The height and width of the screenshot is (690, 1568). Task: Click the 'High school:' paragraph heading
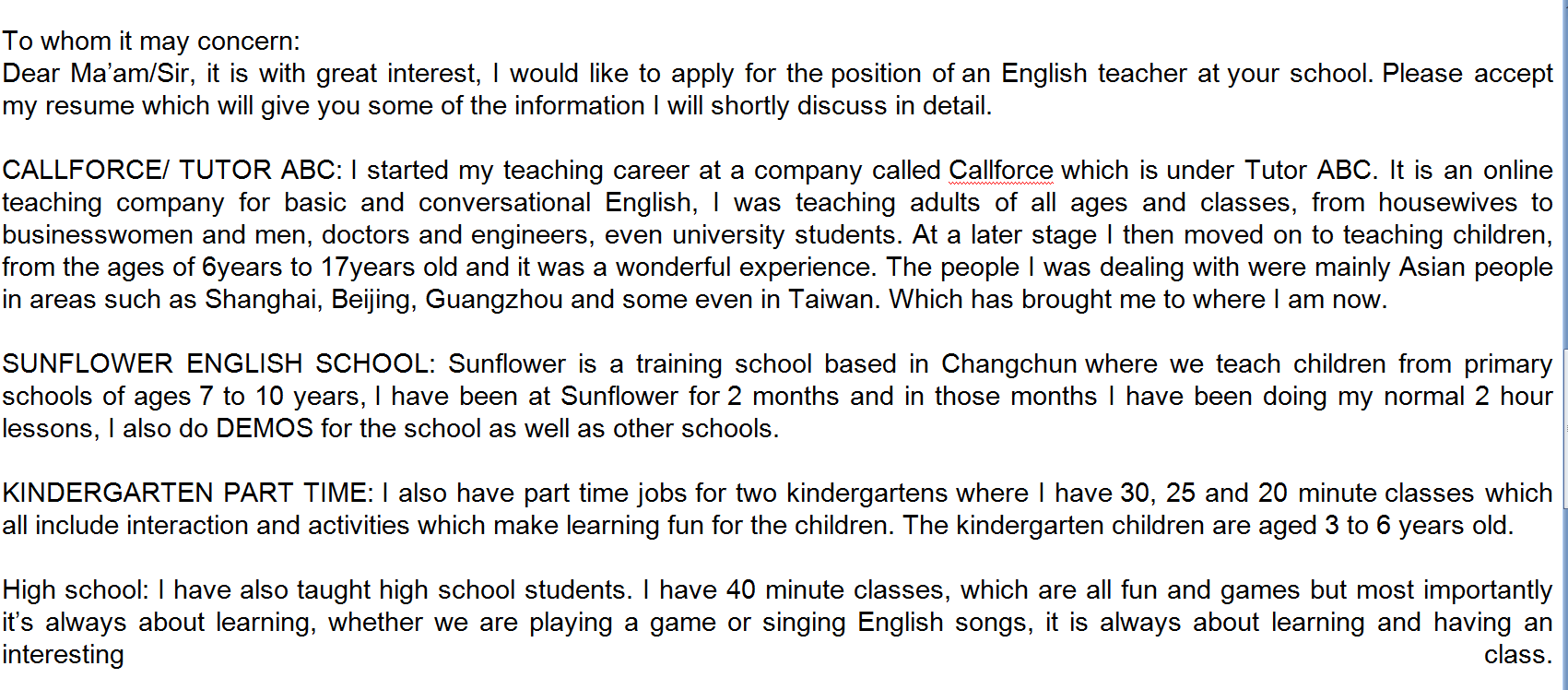coord(76,590)
